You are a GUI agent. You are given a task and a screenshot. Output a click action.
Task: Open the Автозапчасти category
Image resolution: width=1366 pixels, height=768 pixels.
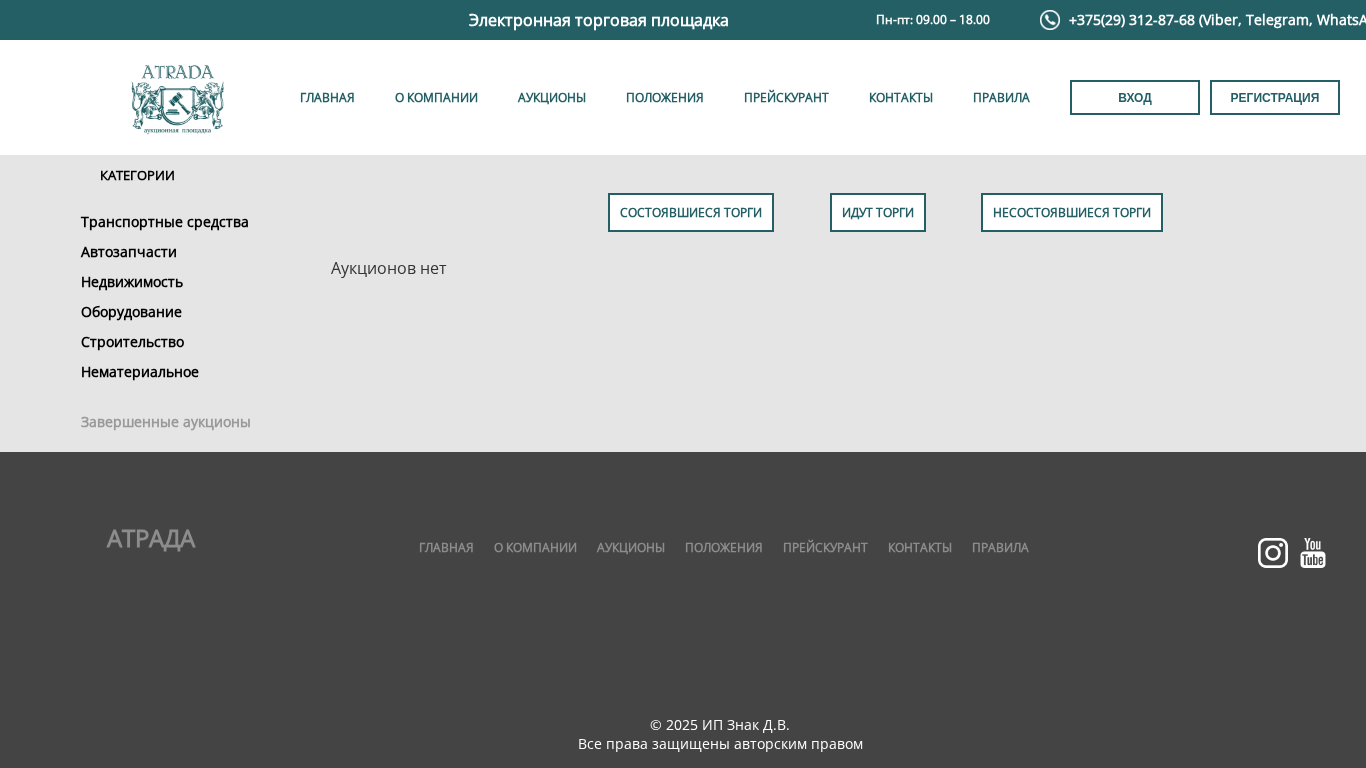point(129,252)
